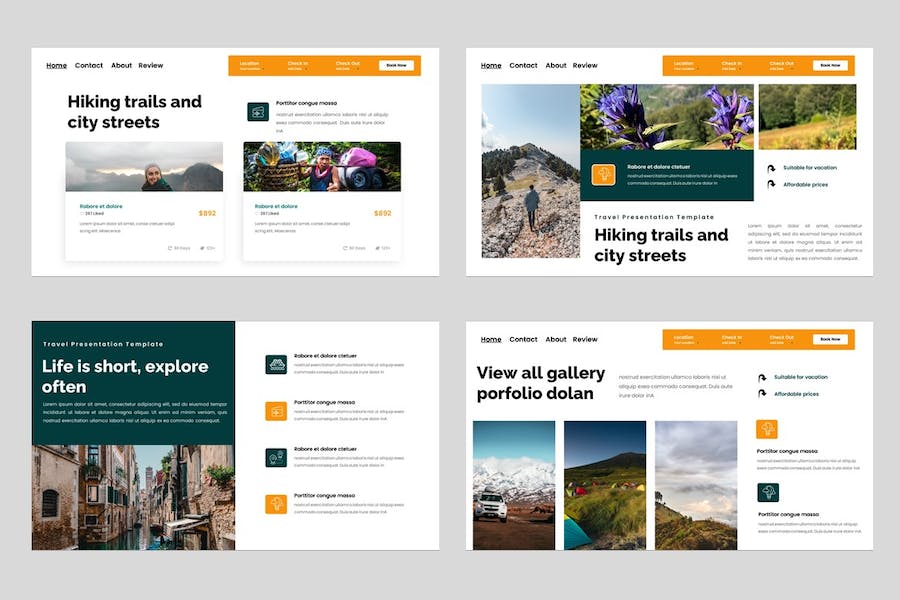Image resolution: width=900 pixels, height=600 pixels.
Task: Select the Contact menu item on top-left slide
Action: coord(89,66)
